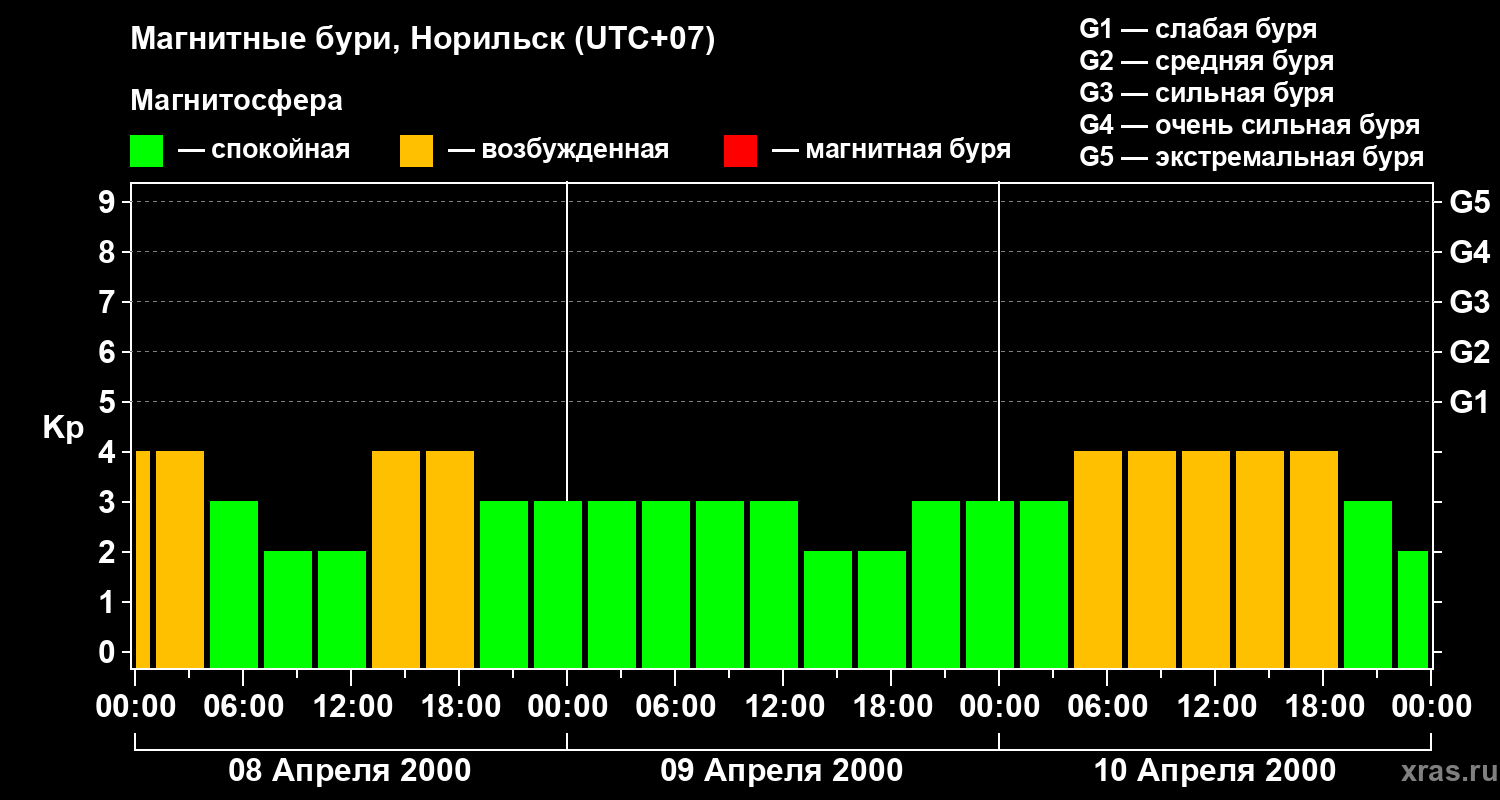Click the 12:00 time label for 08 April
The image size is (1500, 800).
(351, 706)
